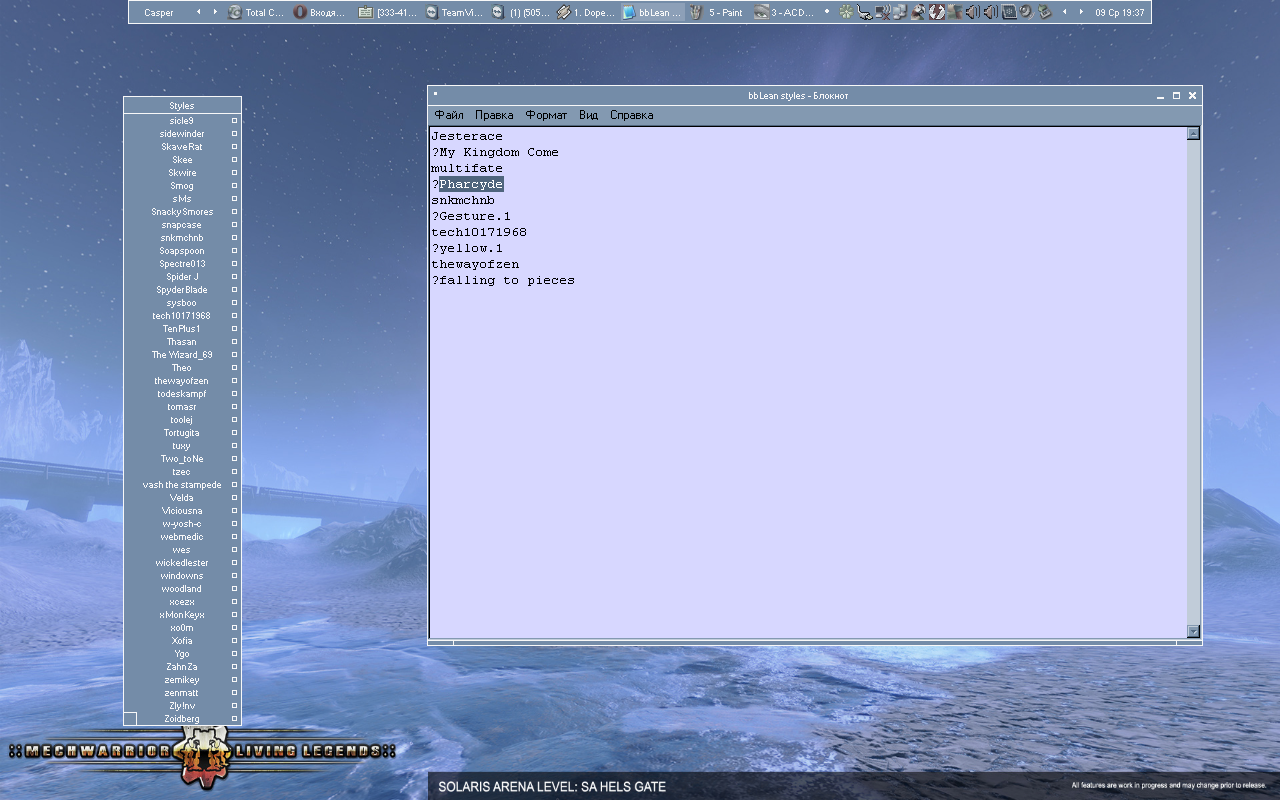Switch to the '5 - Paint' taskbar item
This screenshot has height=800, width=1280.
click(717, 13)
